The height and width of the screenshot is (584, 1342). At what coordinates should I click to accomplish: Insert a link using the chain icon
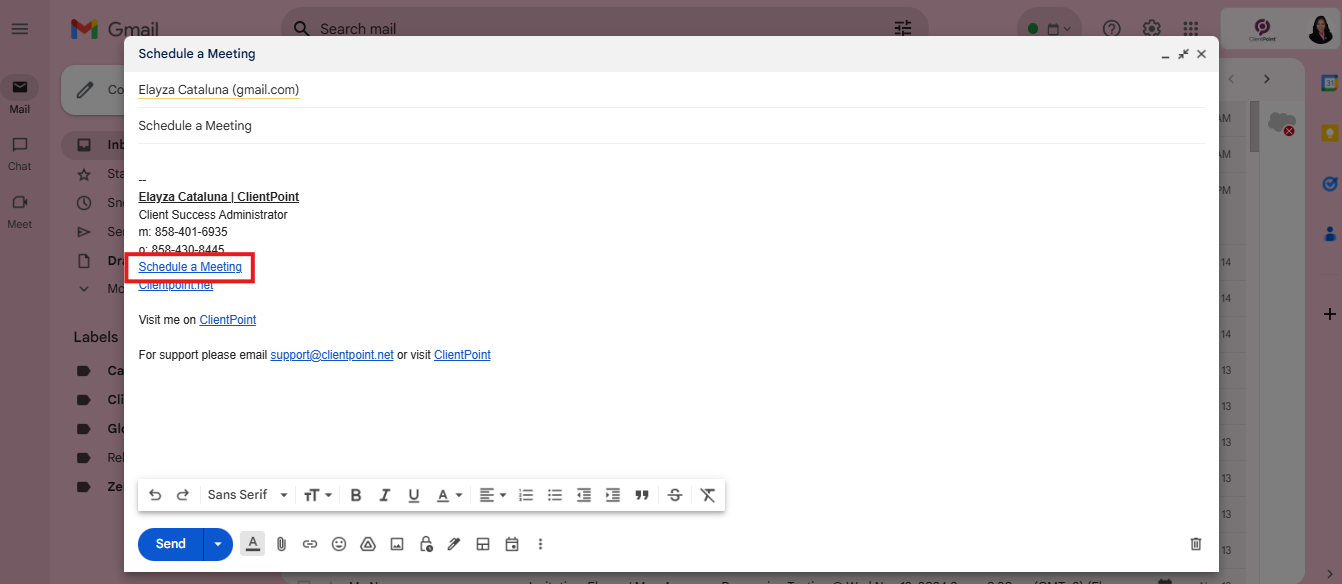pyautogui.click(x=310, y=544)
